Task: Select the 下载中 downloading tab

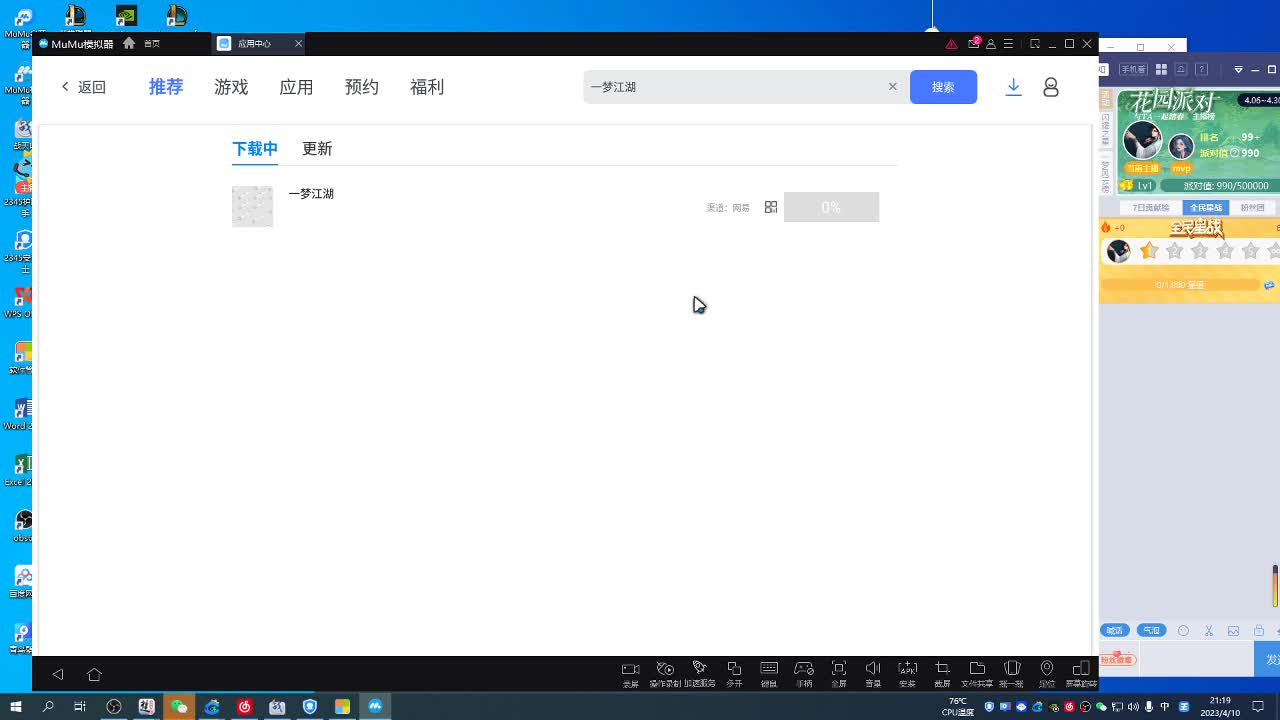Action: click(255, 149)
